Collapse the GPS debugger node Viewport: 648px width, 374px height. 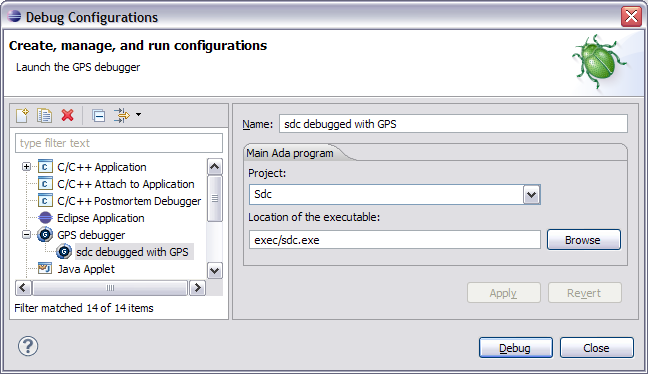pos(26,235)
